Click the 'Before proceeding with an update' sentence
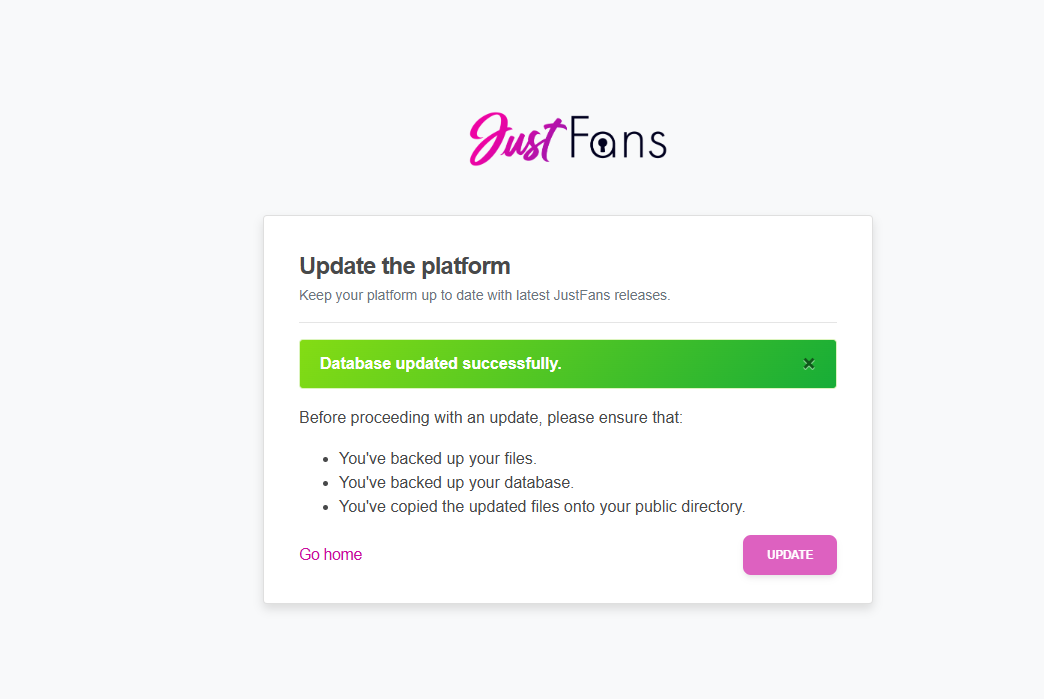This screenshot has height=699, width=1044. tap(490, 417)
